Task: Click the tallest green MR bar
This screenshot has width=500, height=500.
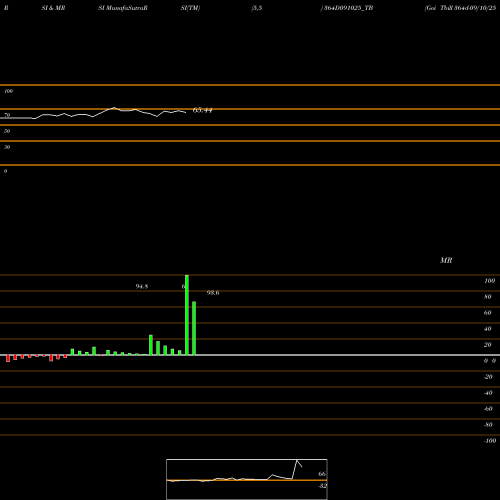Action: [187, 315]
